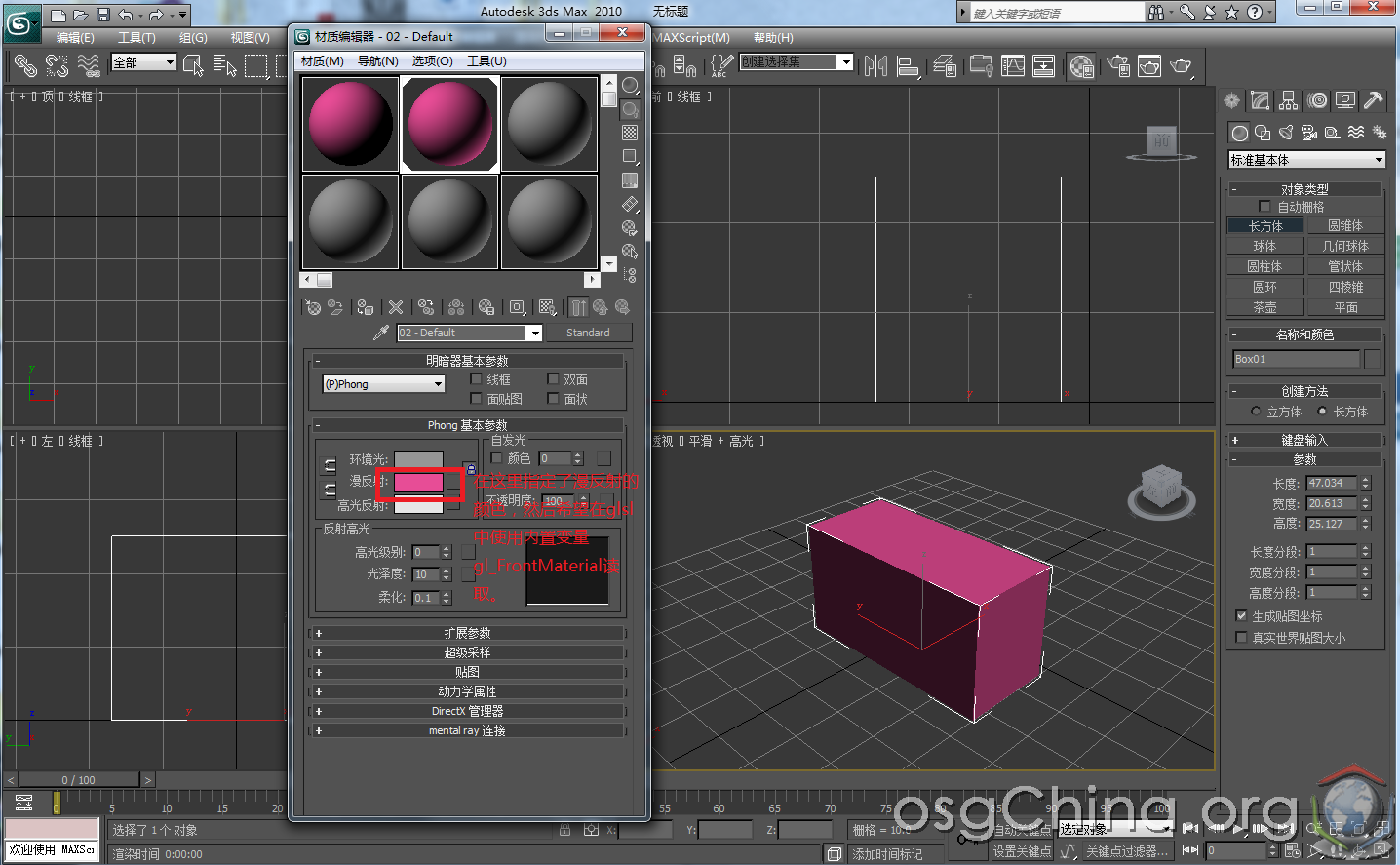Open the Utilities hammer panel icon
This screenshot has width=1400, height=865.
pos(1374,100)
